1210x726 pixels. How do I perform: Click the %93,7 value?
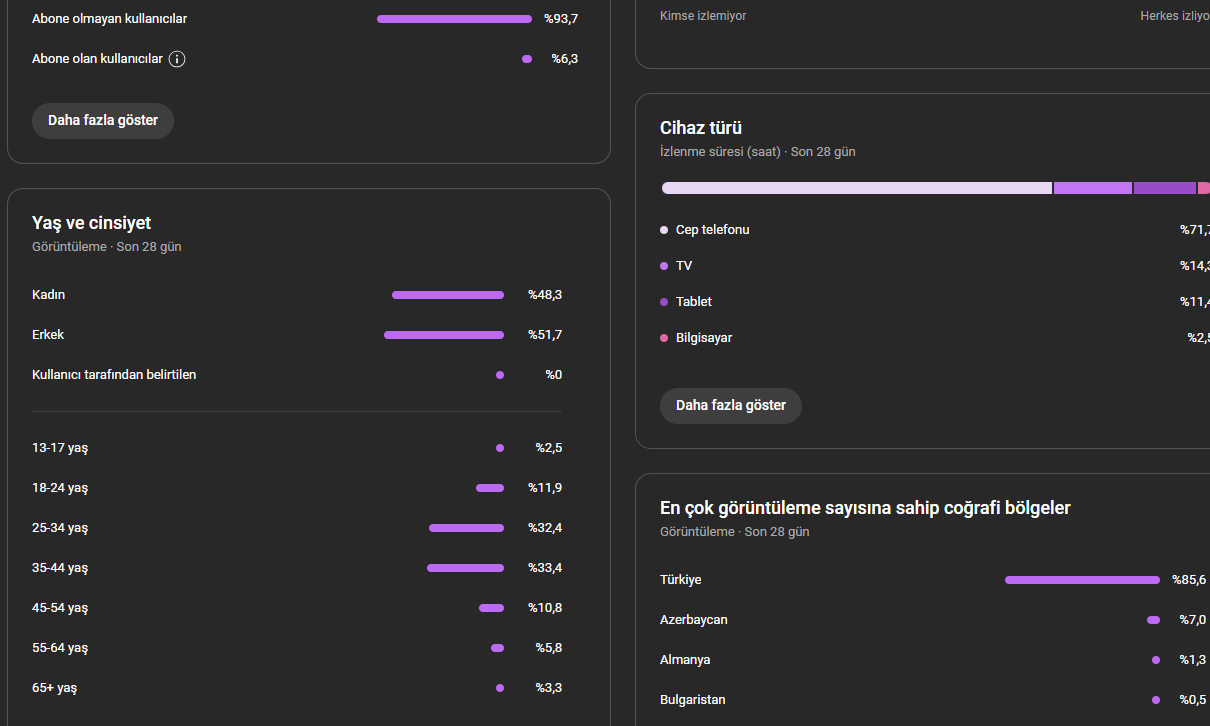coord(561,19)
